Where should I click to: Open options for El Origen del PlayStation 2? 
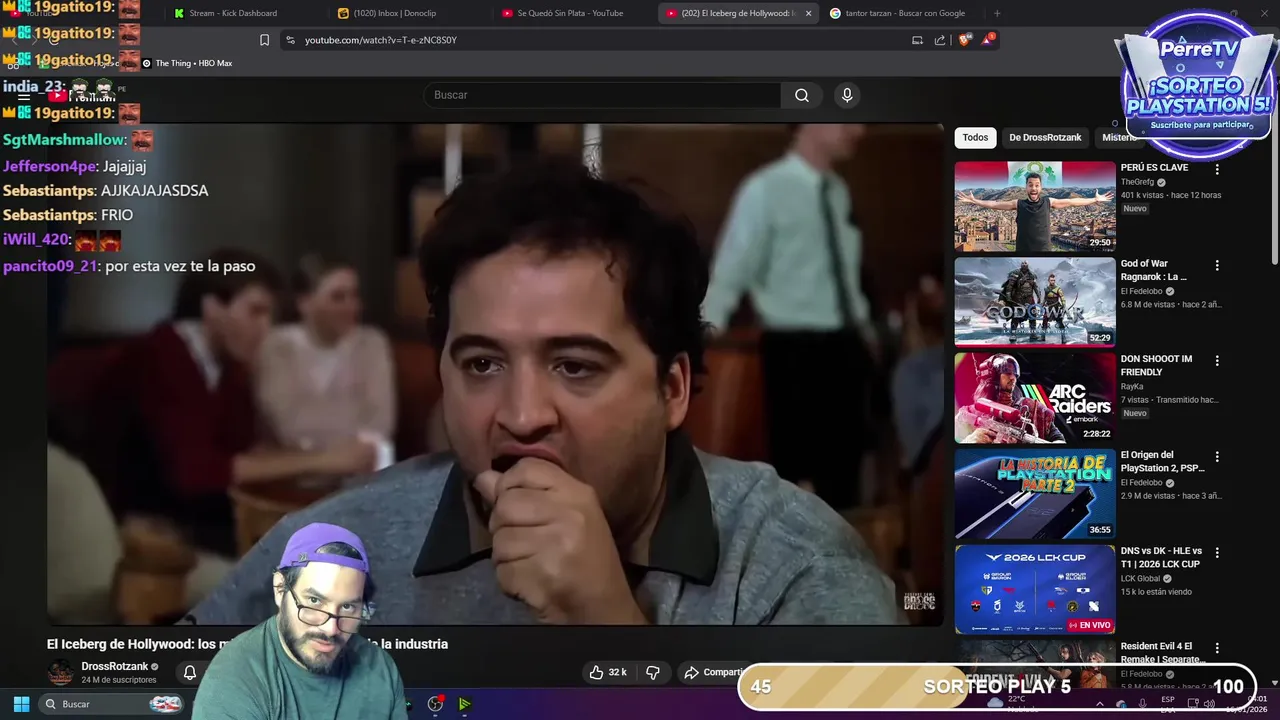[x=1217, y=457]
